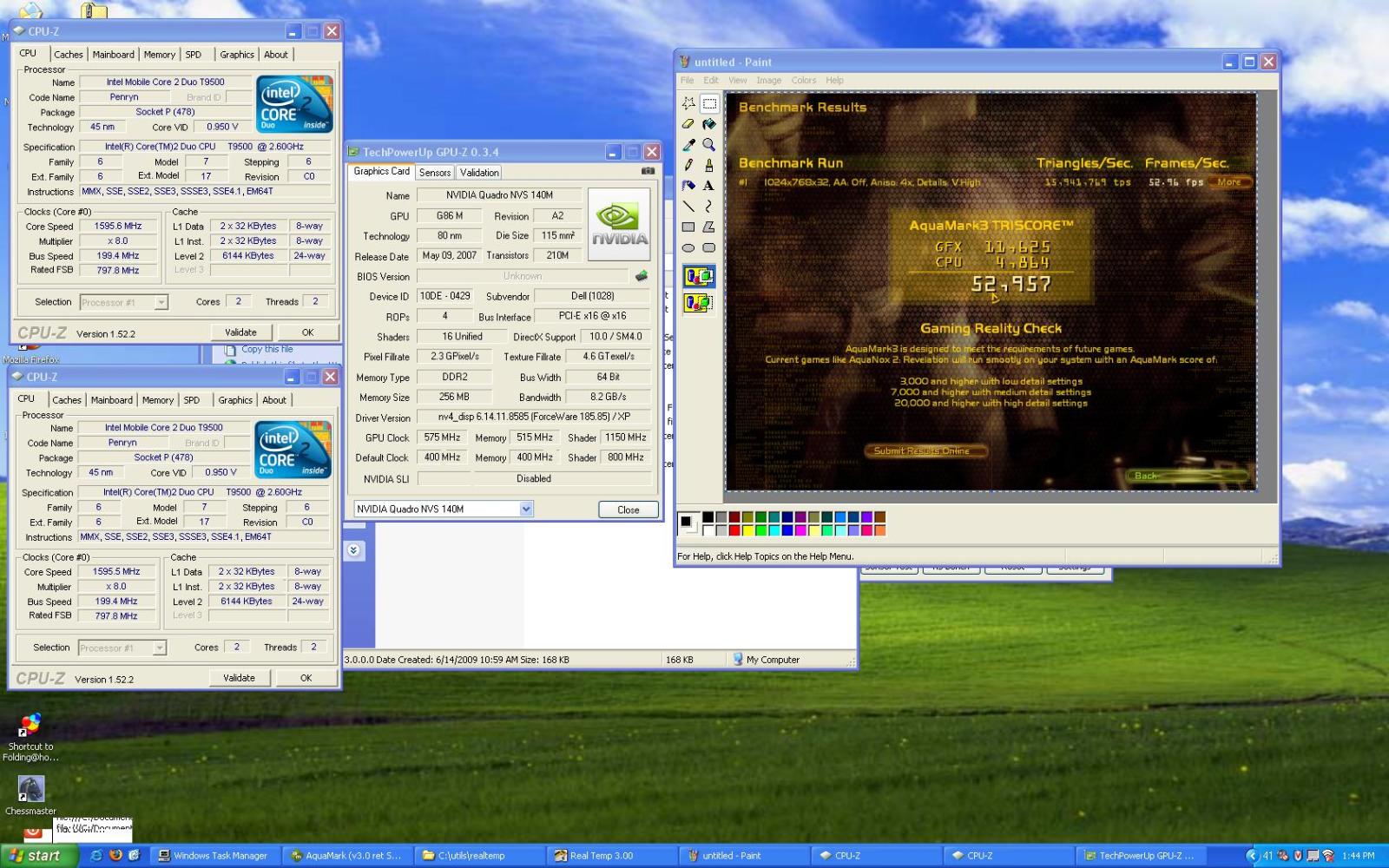
Task: Select the Rounded Rectangle tool
Action: (709, 247)
